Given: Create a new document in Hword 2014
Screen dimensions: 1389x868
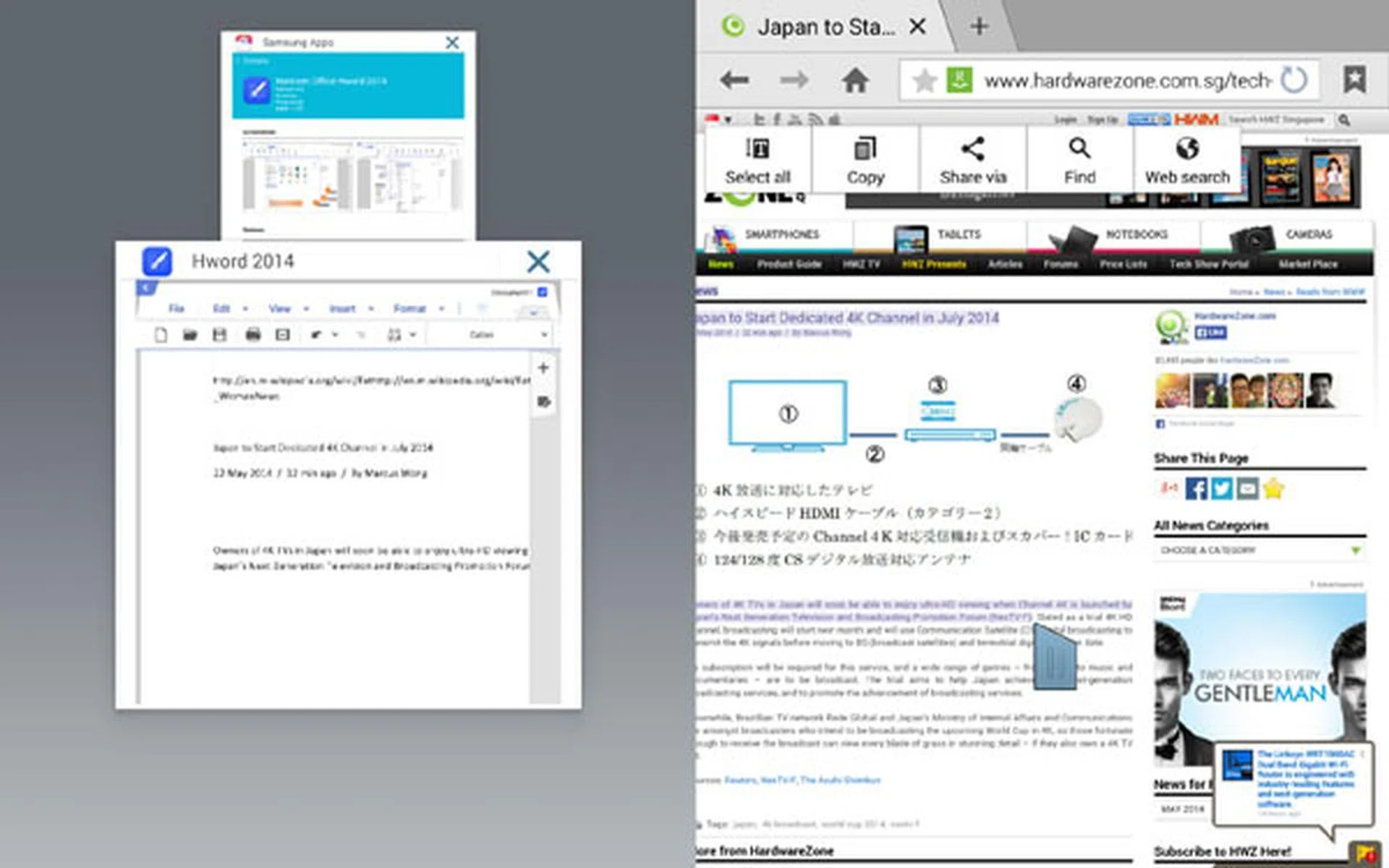Looking at the screenshot, I should pos(159,334).
